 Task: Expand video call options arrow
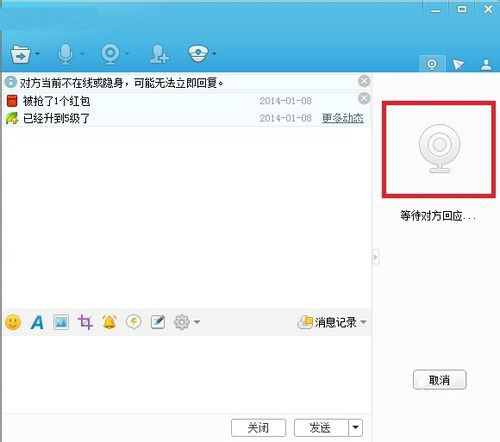127,53
